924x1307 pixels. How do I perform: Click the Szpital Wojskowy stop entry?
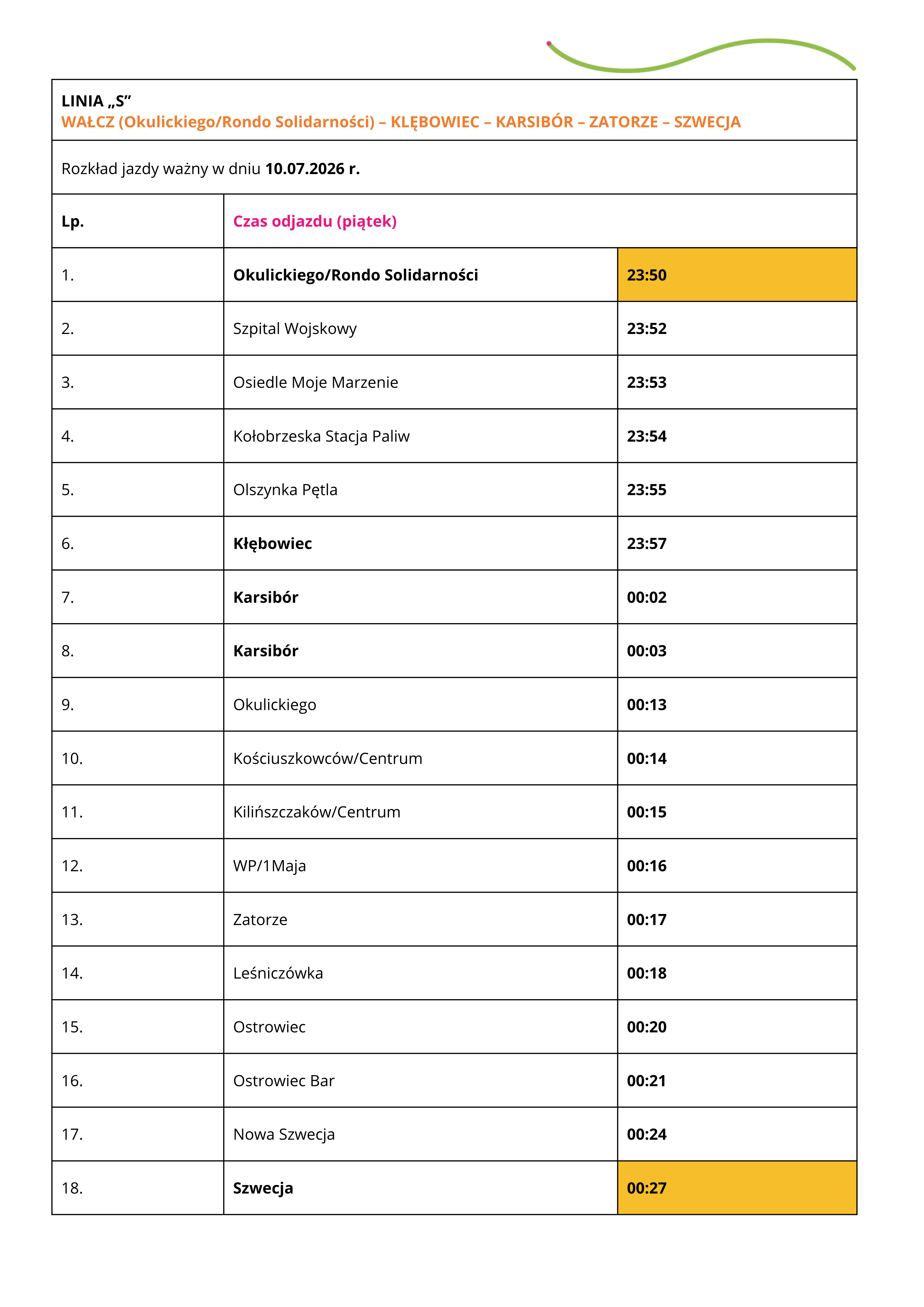[x=295, y=329]
